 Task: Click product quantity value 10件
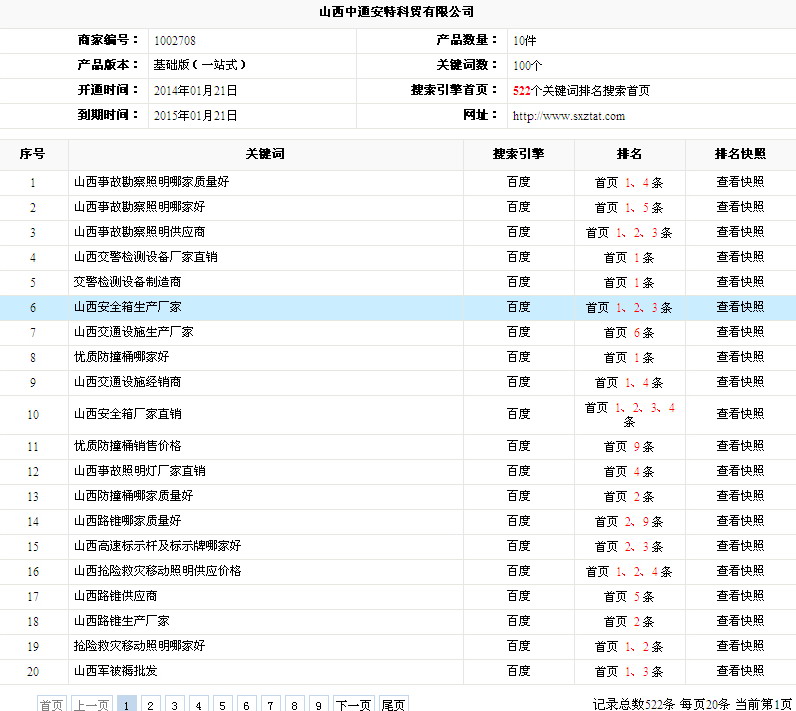click(524, 41)
